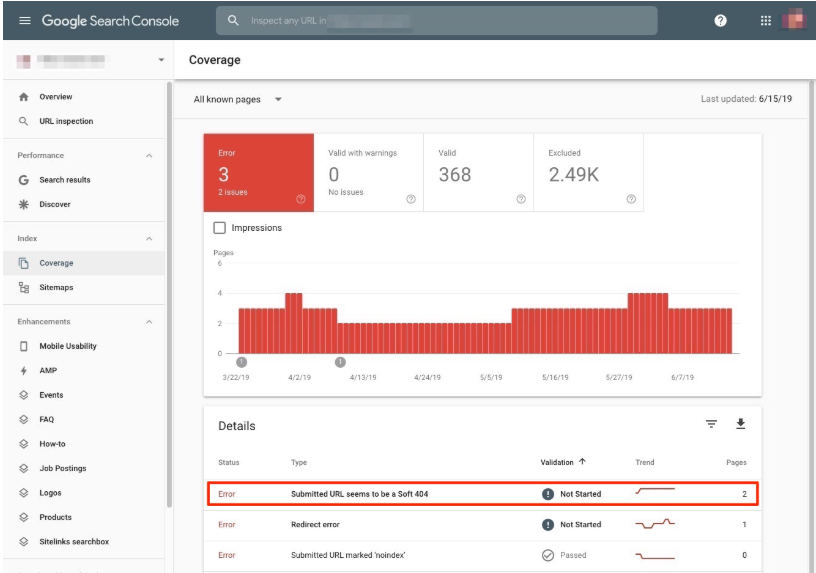Open the filter rows icon in Details
Viewport: 816px width, 573px height.
pos(711,424)
